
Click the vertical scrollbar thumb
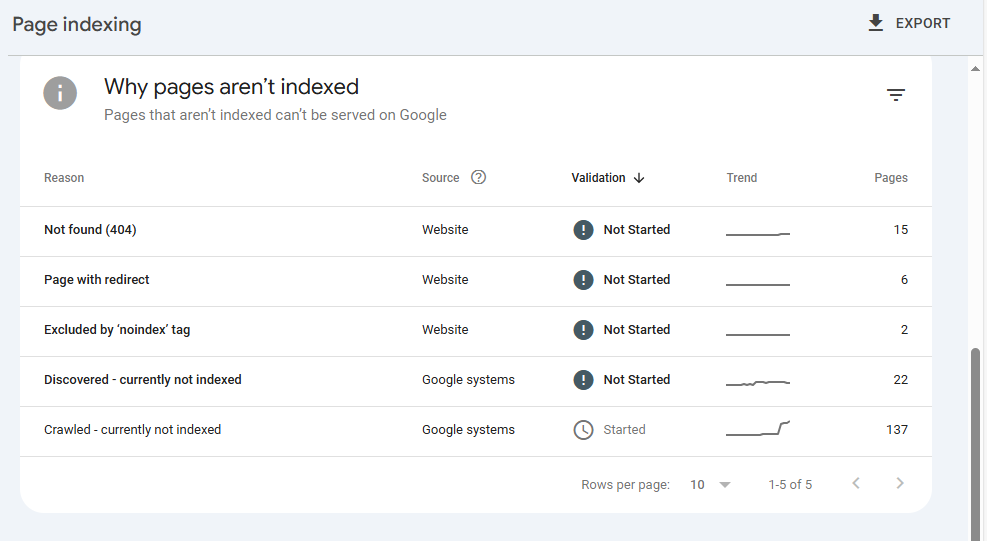tap(976, 440)
